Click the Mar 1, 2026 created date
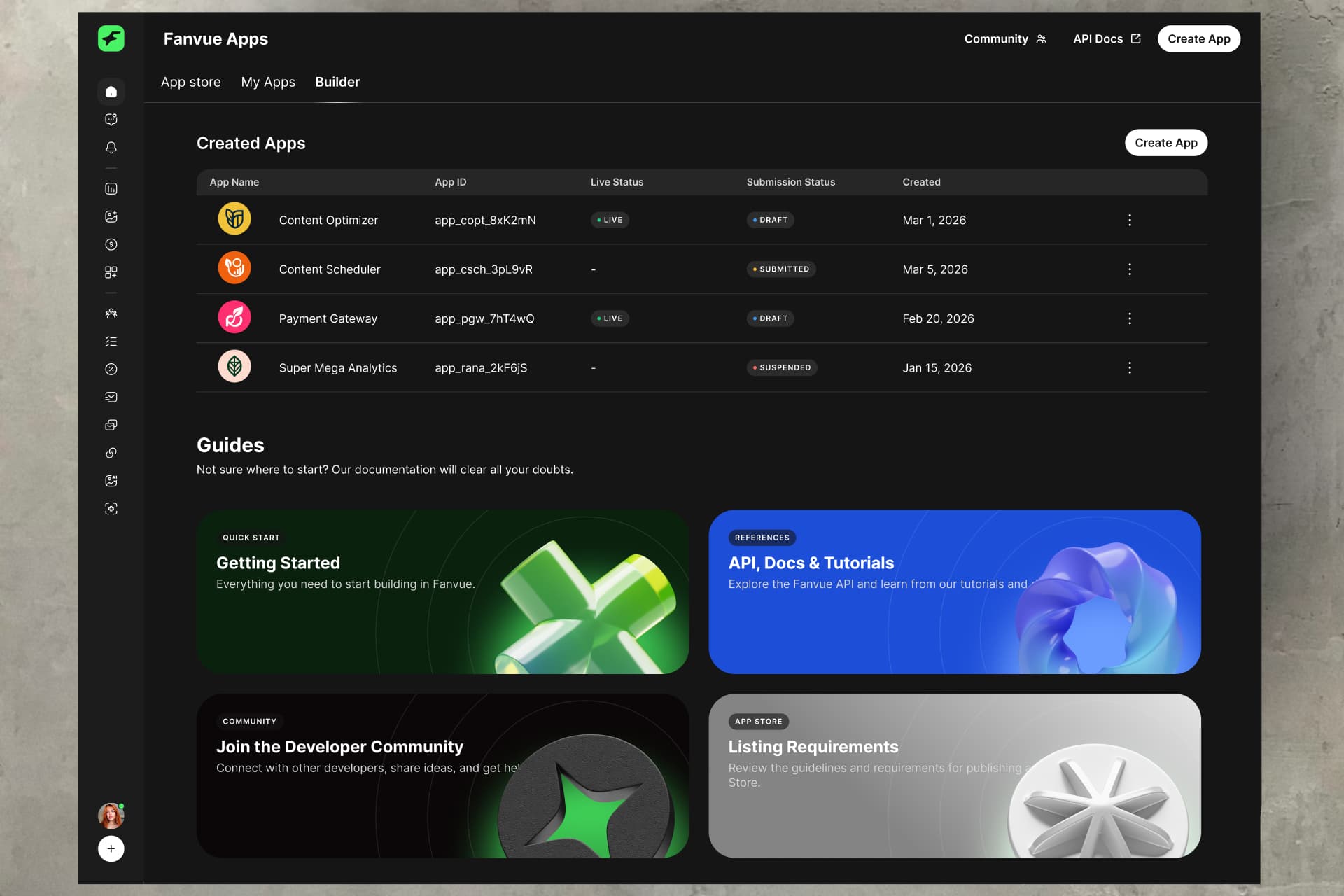This screenshot has height=896, width=1344. pyautogui.click(x=934, y=220)
